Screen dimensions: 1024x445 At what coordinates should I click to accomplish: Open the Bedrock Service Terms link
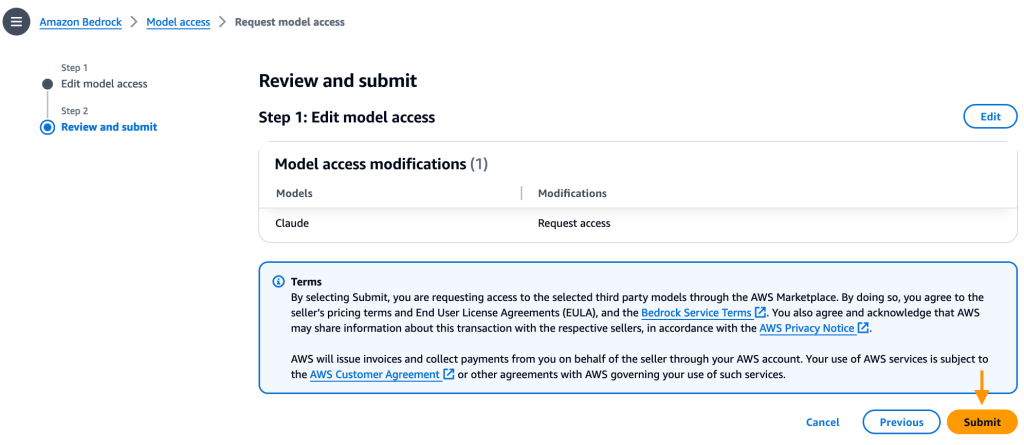(696, 313)
